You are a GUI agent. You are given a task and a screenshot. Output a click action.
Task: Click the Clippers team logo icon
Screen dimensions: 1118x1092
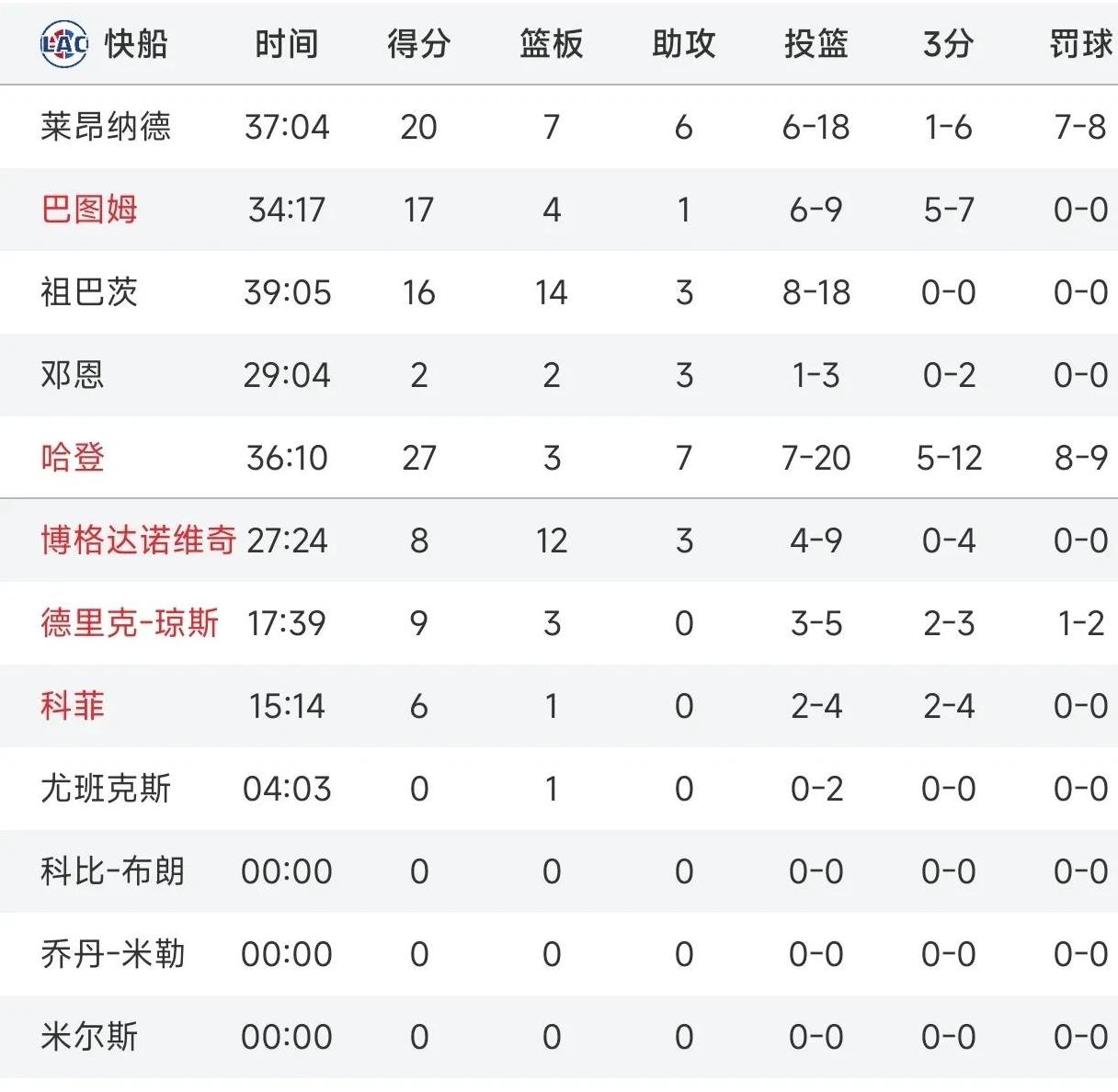tap(64, 43)
